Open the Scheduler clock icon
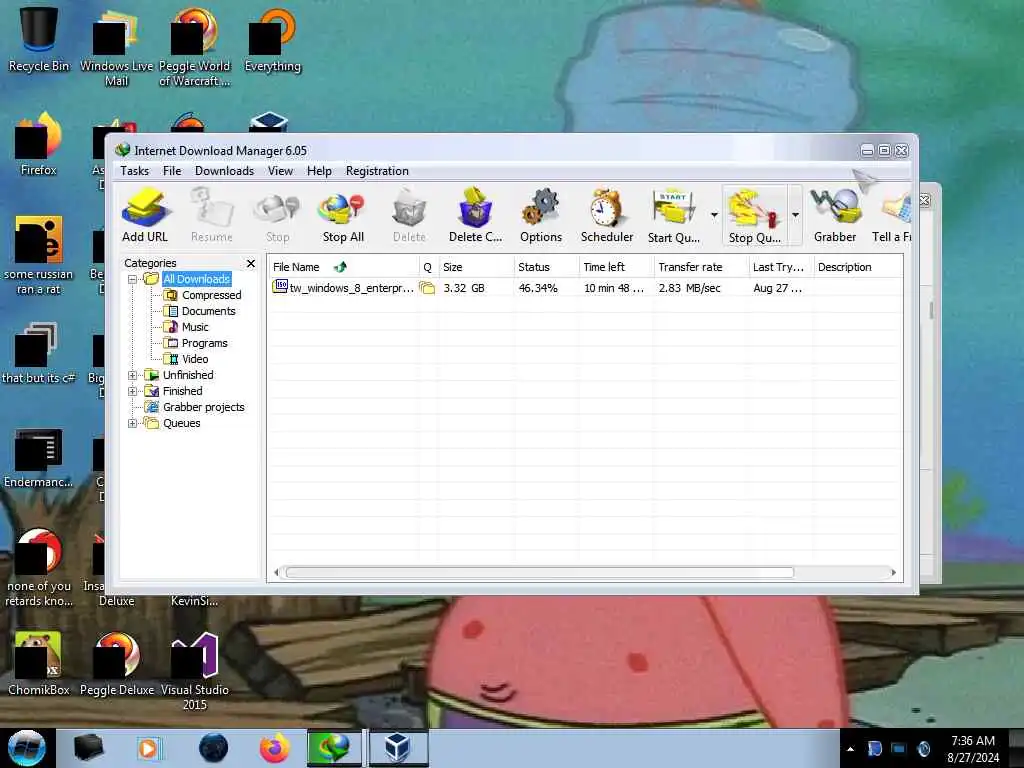The image size is (1024, 768). [x=607, y=216]
